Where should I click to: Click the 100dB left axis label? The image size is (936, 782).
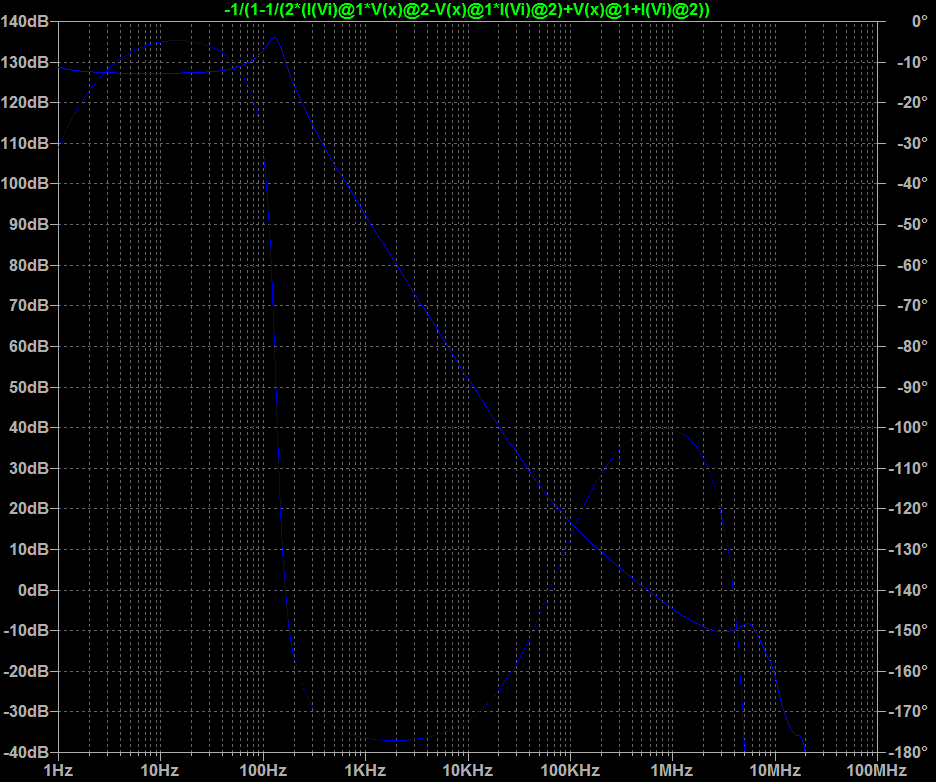click(x=24, y=183)
